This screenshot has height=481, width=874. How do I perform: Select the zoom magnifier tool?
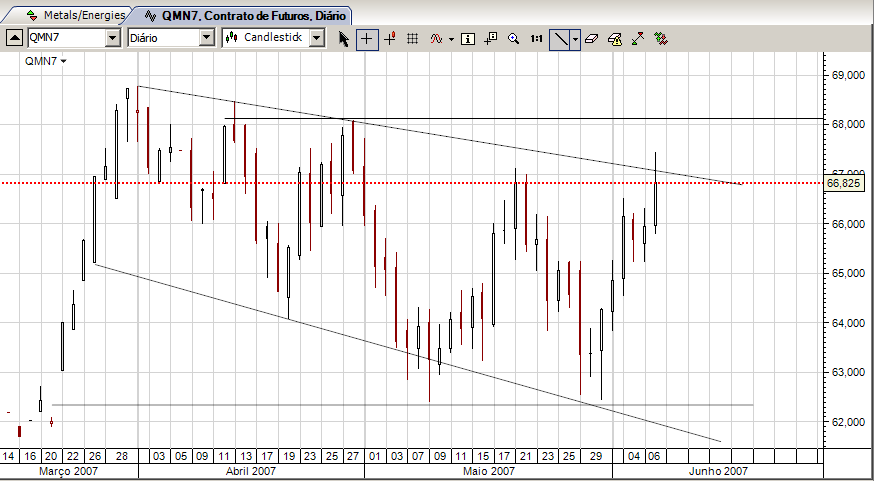(514, 39)
